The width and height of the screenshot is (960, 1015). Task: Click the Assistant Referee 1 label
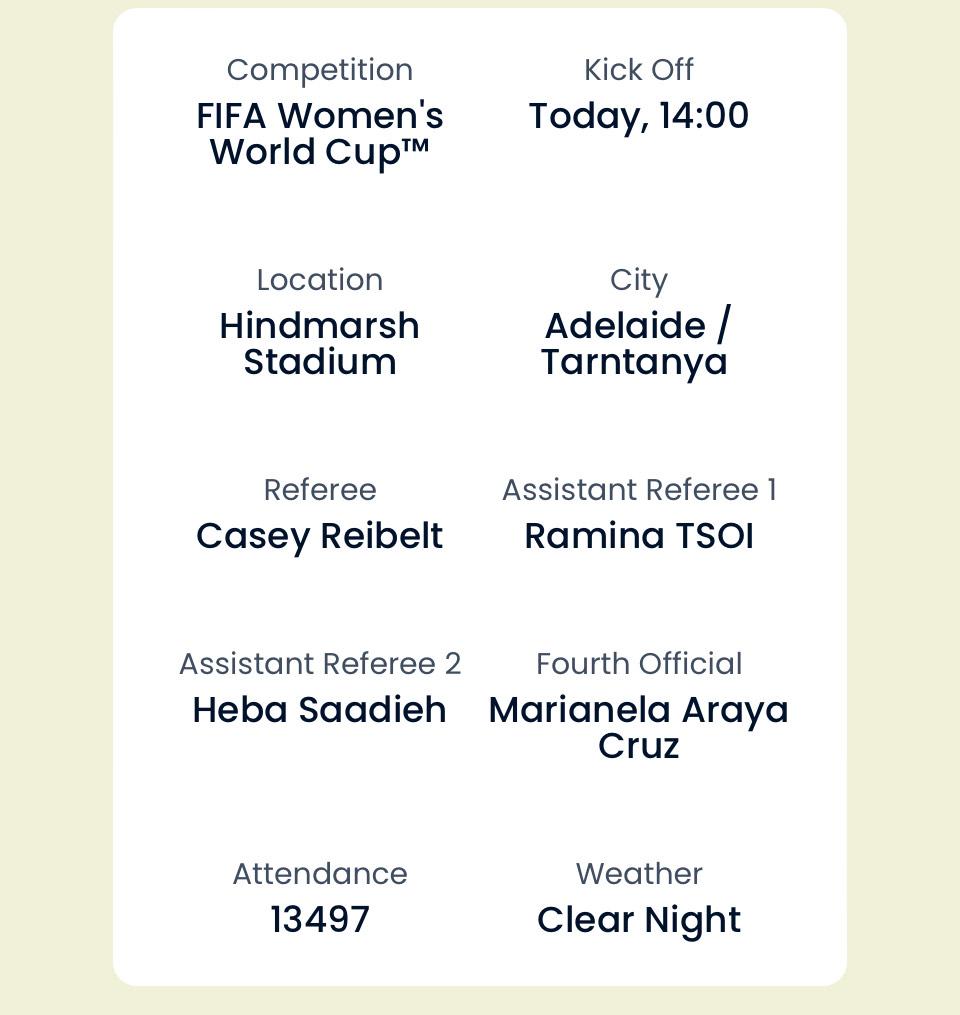click(639, 490)
